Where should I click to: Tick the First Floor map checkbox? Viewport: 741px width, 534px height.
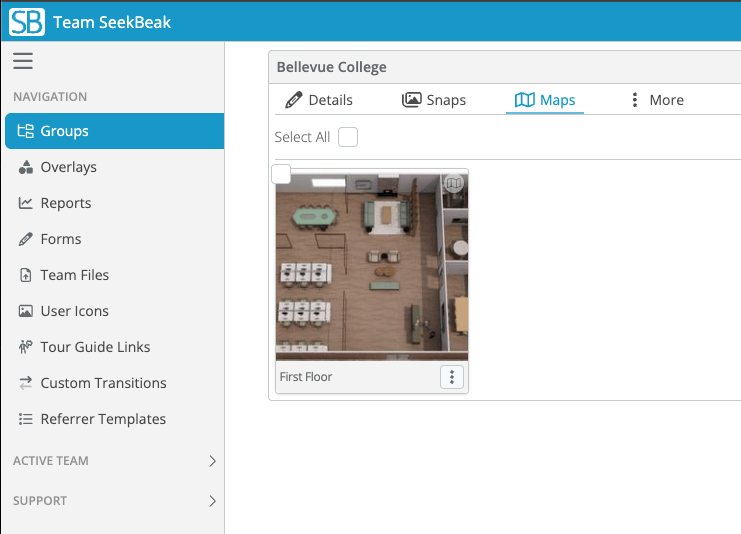tap(282, 175)
